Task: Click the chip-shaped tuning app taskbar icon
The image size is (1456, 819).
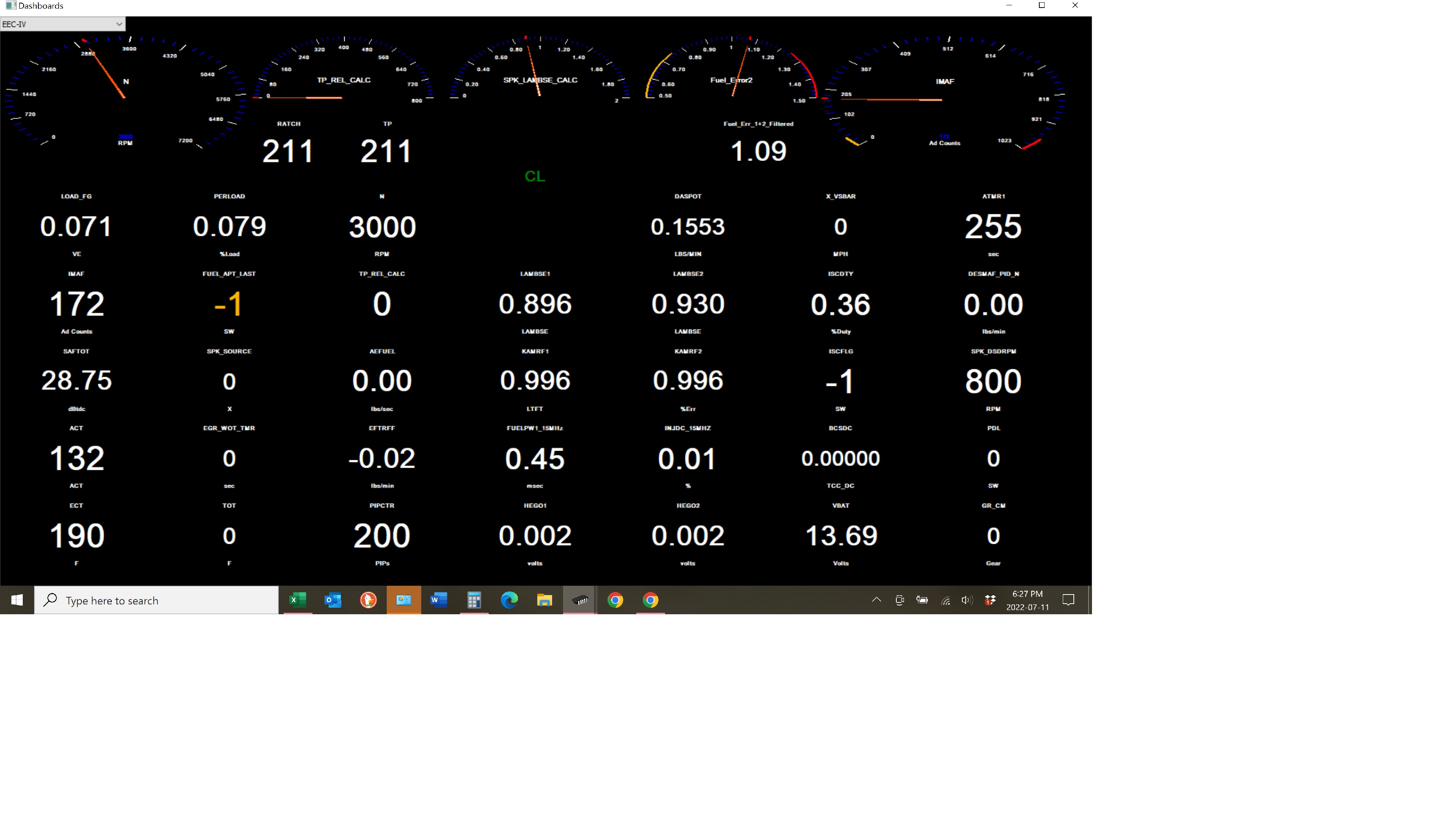Action: coord(579,600)
